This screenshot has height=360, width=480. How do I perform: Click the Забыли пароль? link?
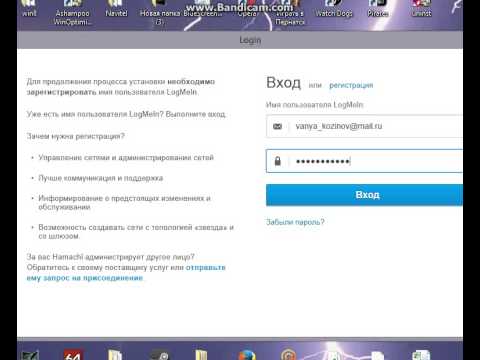click(295, 222)
